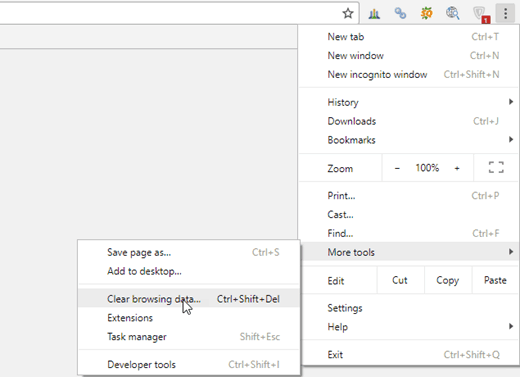
Task: Click the Paste button in Edit row
Action: tap(495, 280)
